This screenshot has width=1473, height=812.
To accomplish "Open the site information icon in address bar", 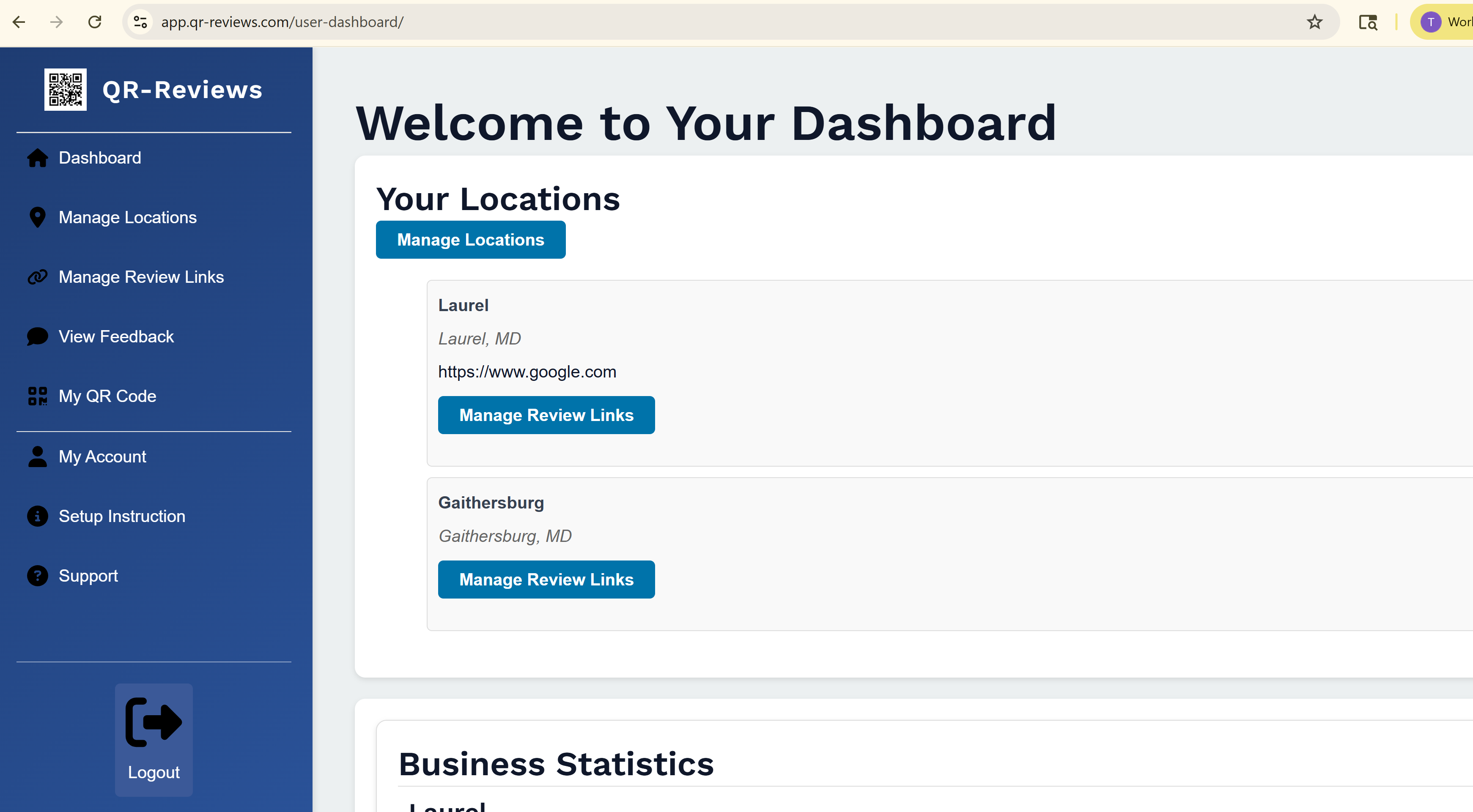I will click(x=141, y=22).
